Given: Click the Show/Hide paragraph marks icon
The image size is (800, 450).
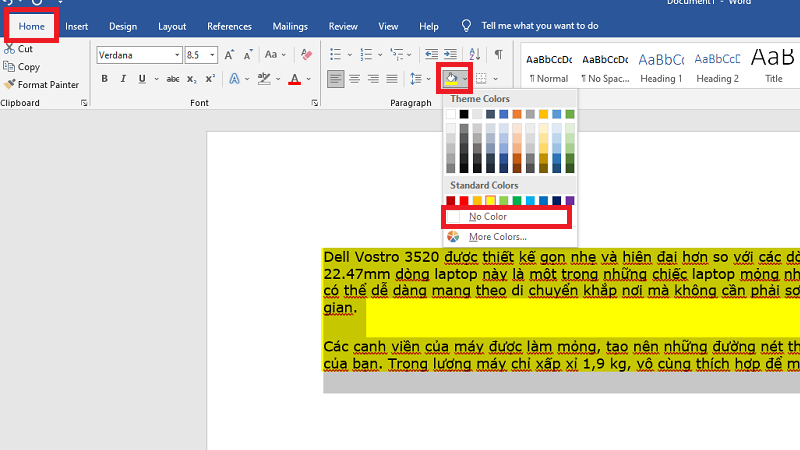Looking at the screenshot, I should 498,54.
